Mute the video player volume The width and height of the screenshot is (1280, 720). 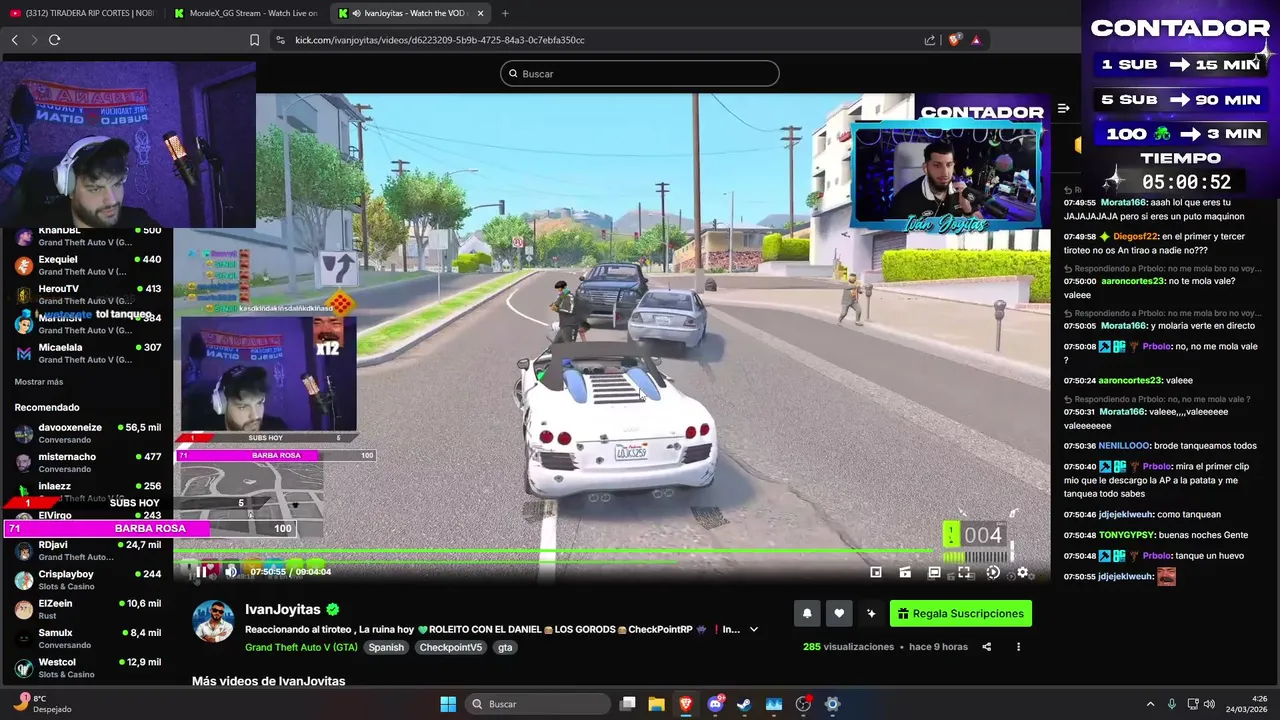[x=231, y=572]
